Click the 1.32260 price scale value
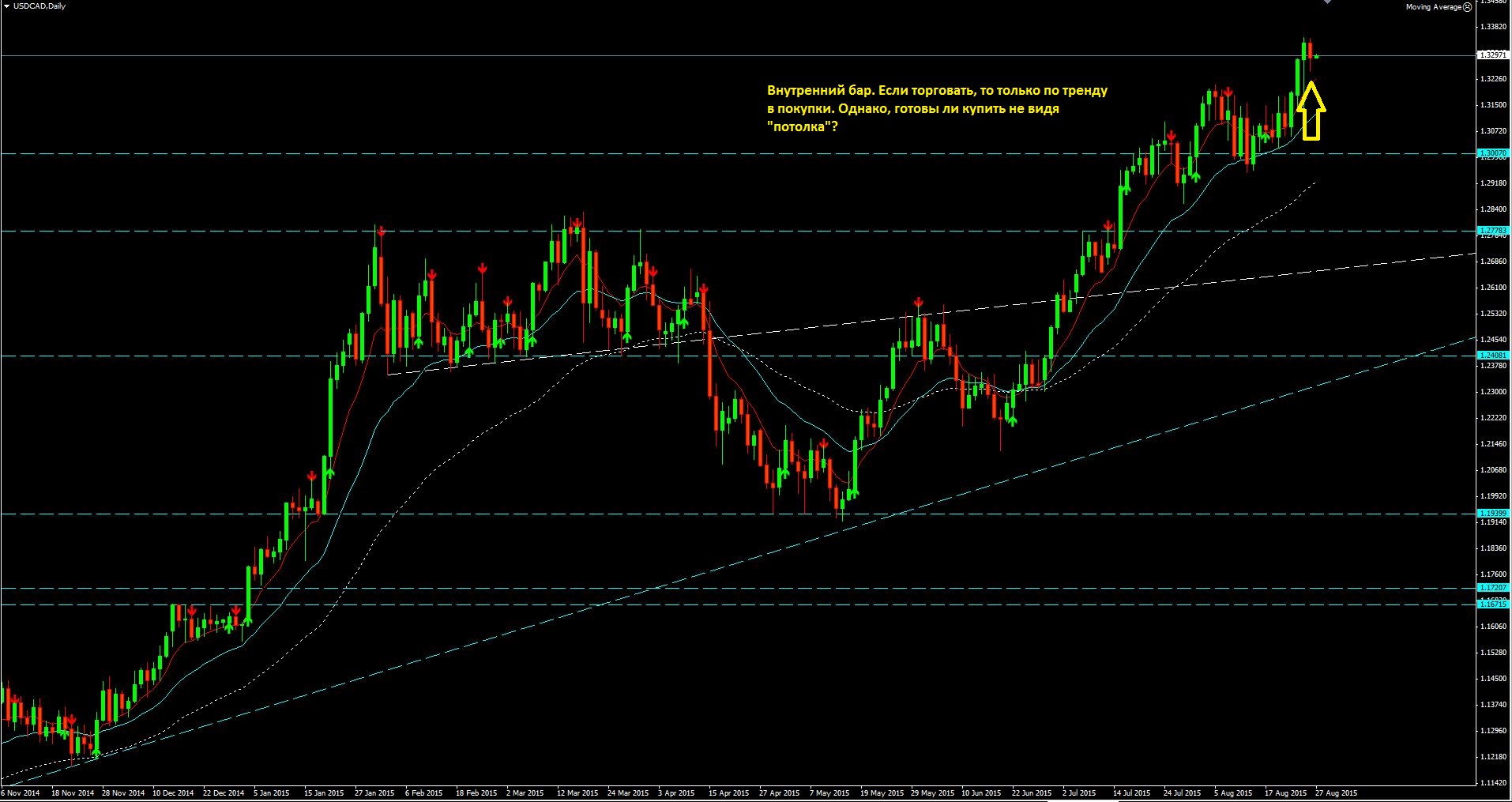 click(x=1492, y=78)
